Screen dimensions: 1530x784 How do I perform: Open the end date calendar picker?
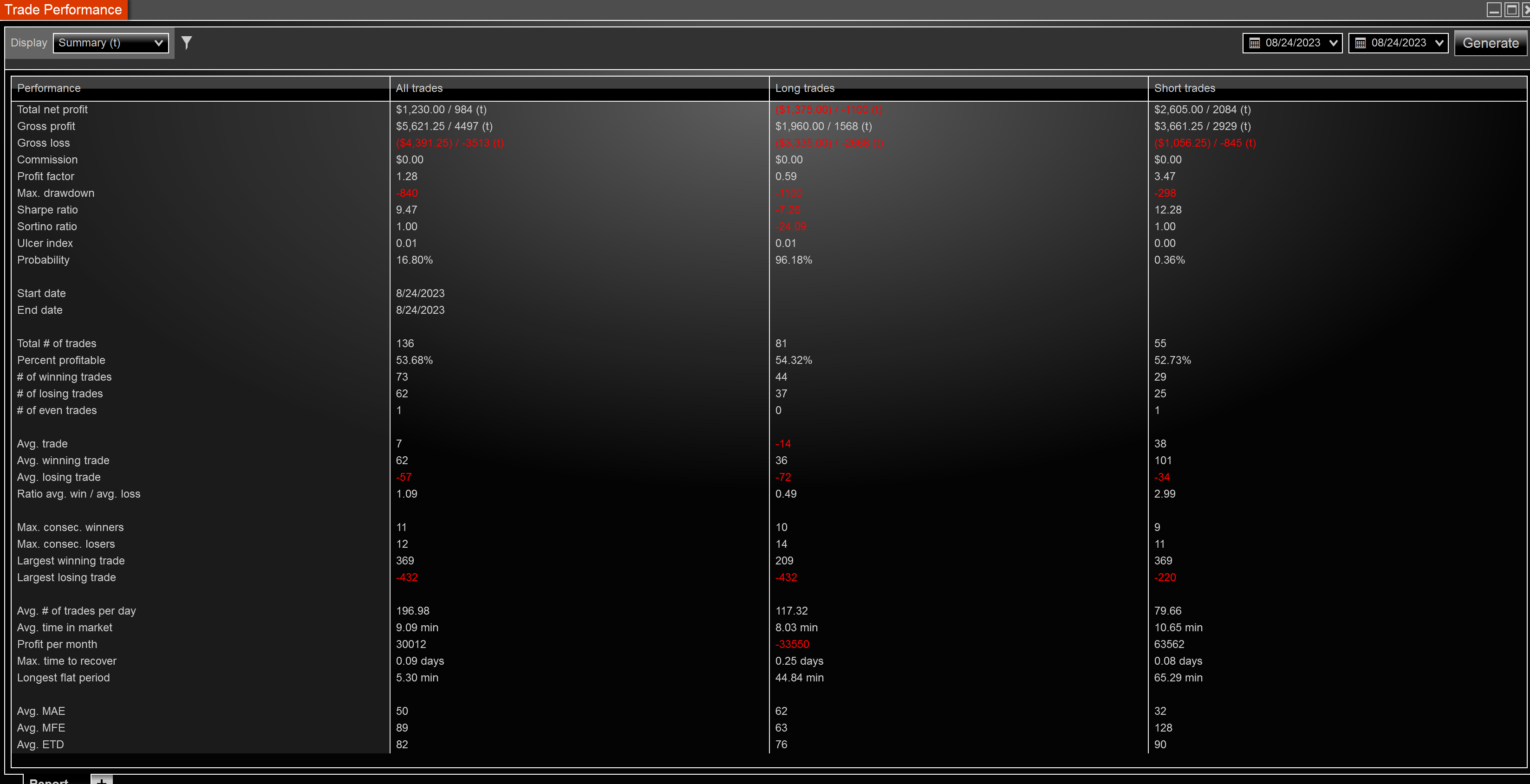click(1398, 43)
